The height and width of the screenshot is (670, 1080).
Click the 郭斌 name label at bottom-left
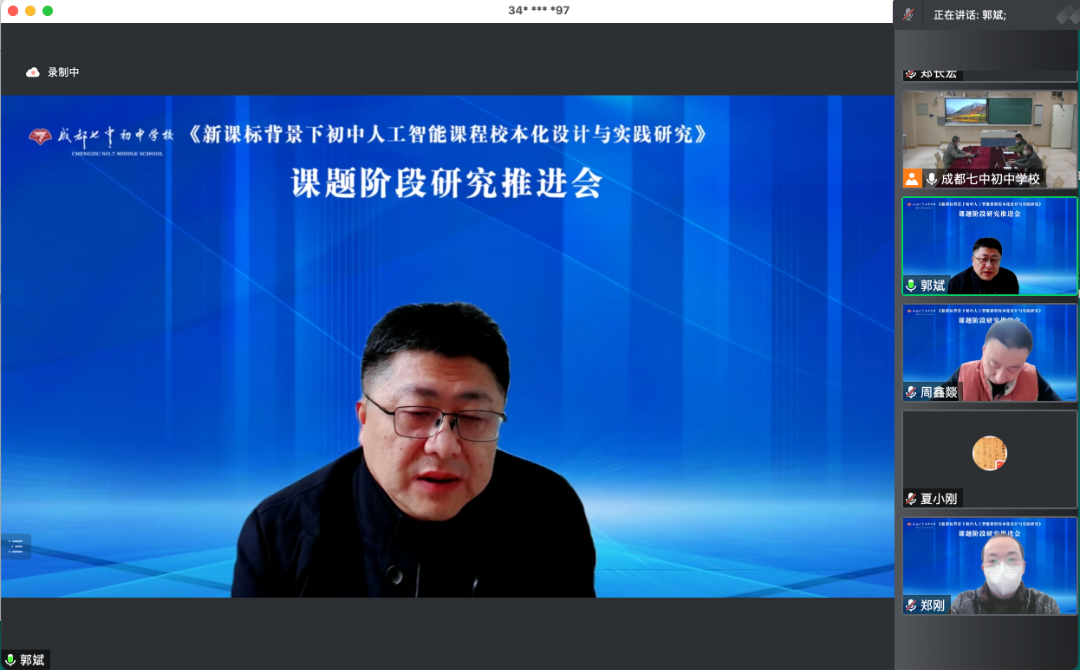pyautogui.click(x=33, y=658)
